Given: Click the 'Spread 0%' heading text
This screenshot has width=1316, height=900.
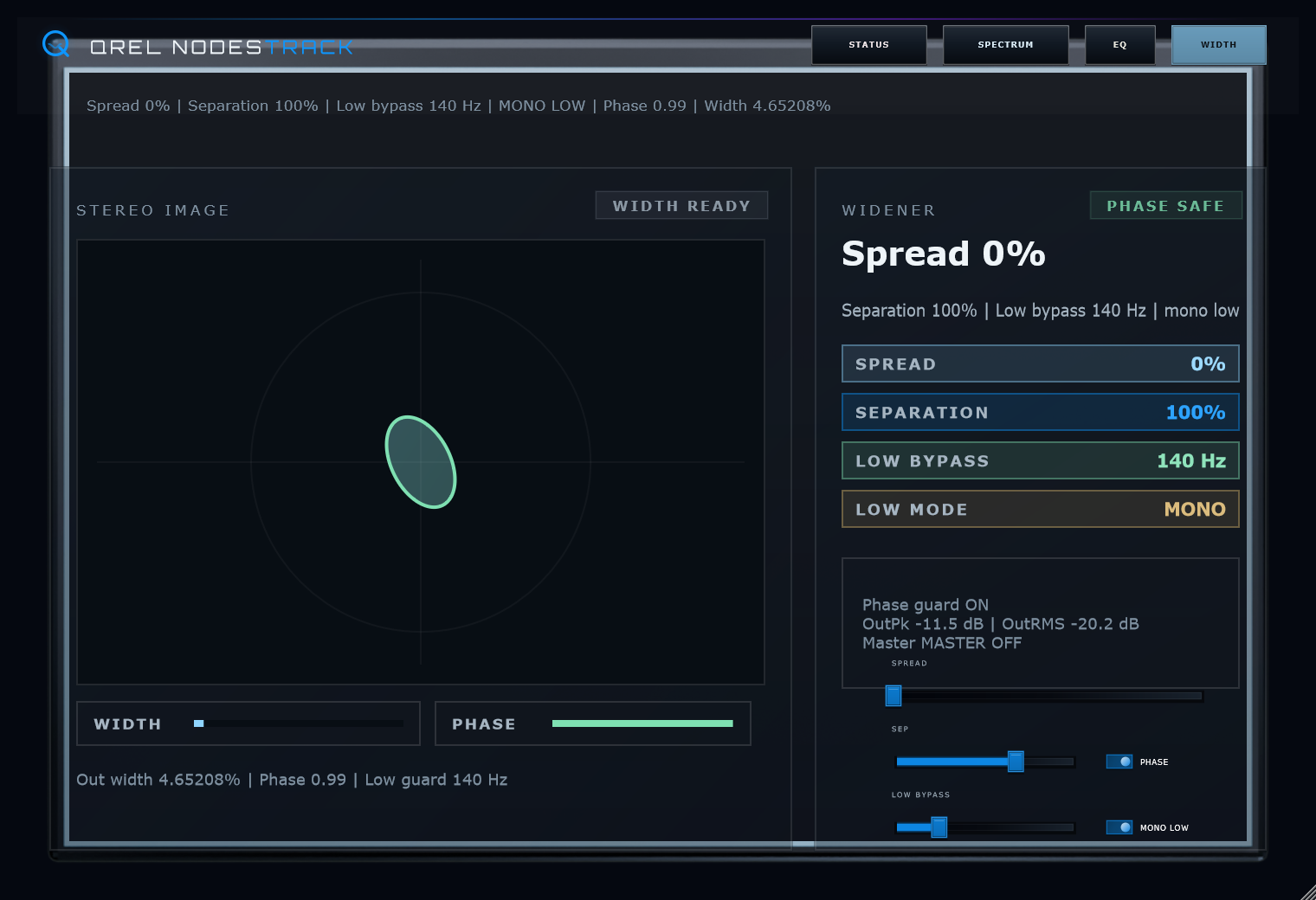Looking at the screenshot, I should pyautogui.click(x=944, y=254).
